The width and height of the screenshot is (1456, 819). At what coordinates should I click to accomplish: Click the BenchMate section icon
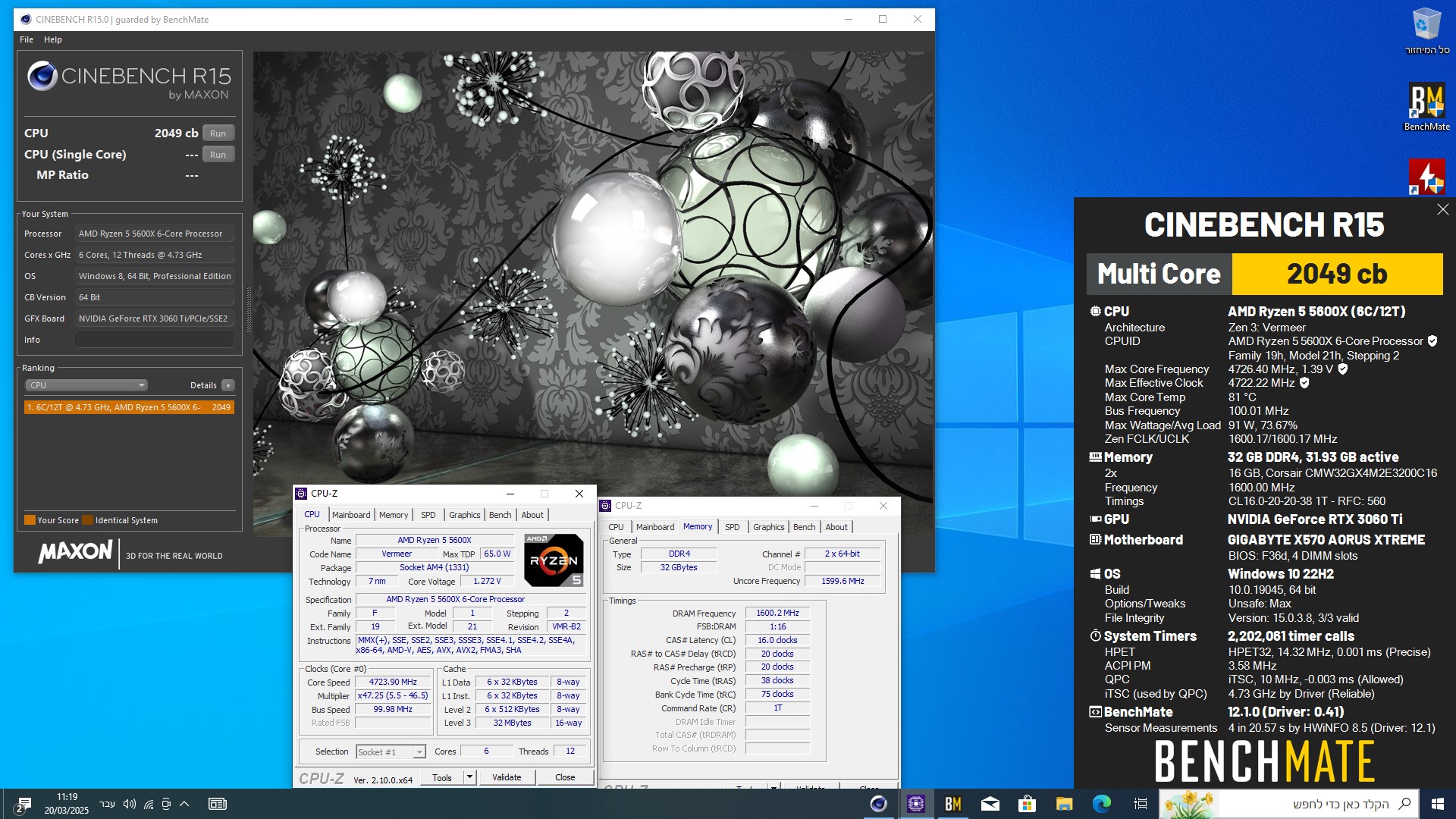click(1095, 712)
